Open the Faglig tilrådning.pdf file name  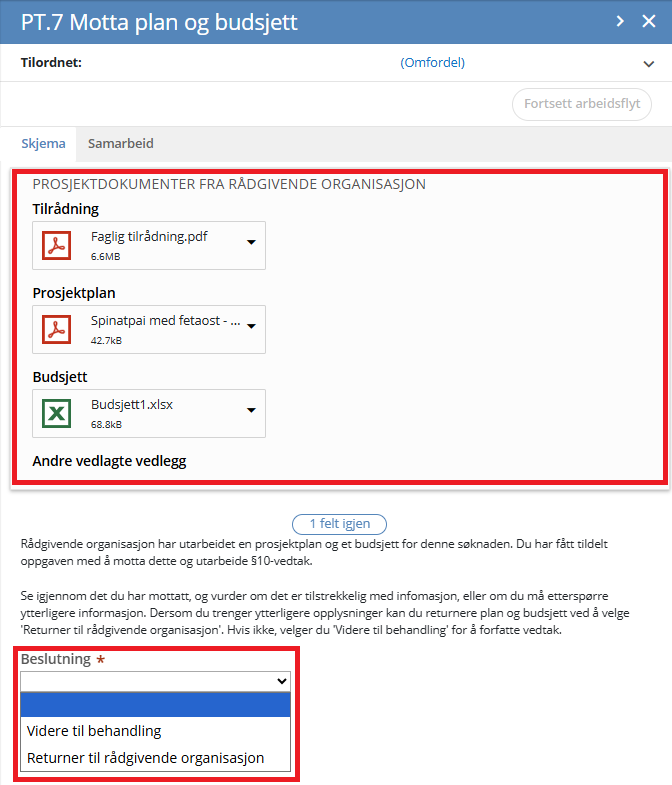click(x=149, y=237)
